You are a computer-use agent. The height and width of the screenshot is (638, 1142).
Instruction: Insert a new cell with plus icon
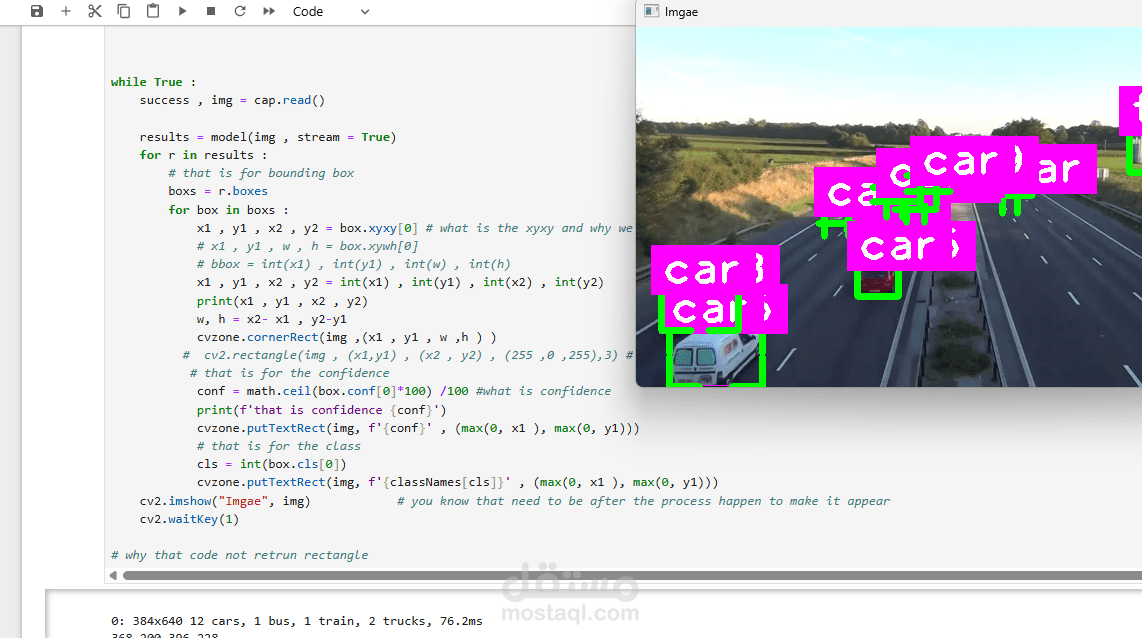click(66, 11)
